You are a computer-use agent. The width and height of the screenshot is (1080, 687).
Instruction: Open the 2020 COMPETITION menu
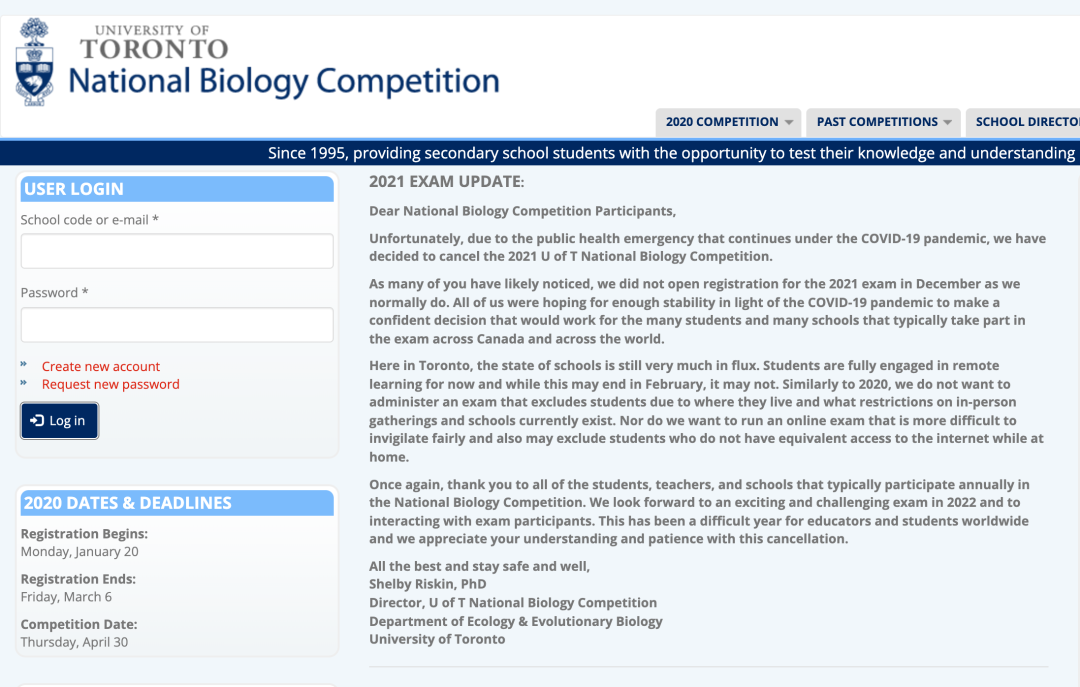click(x=722, y=122)
